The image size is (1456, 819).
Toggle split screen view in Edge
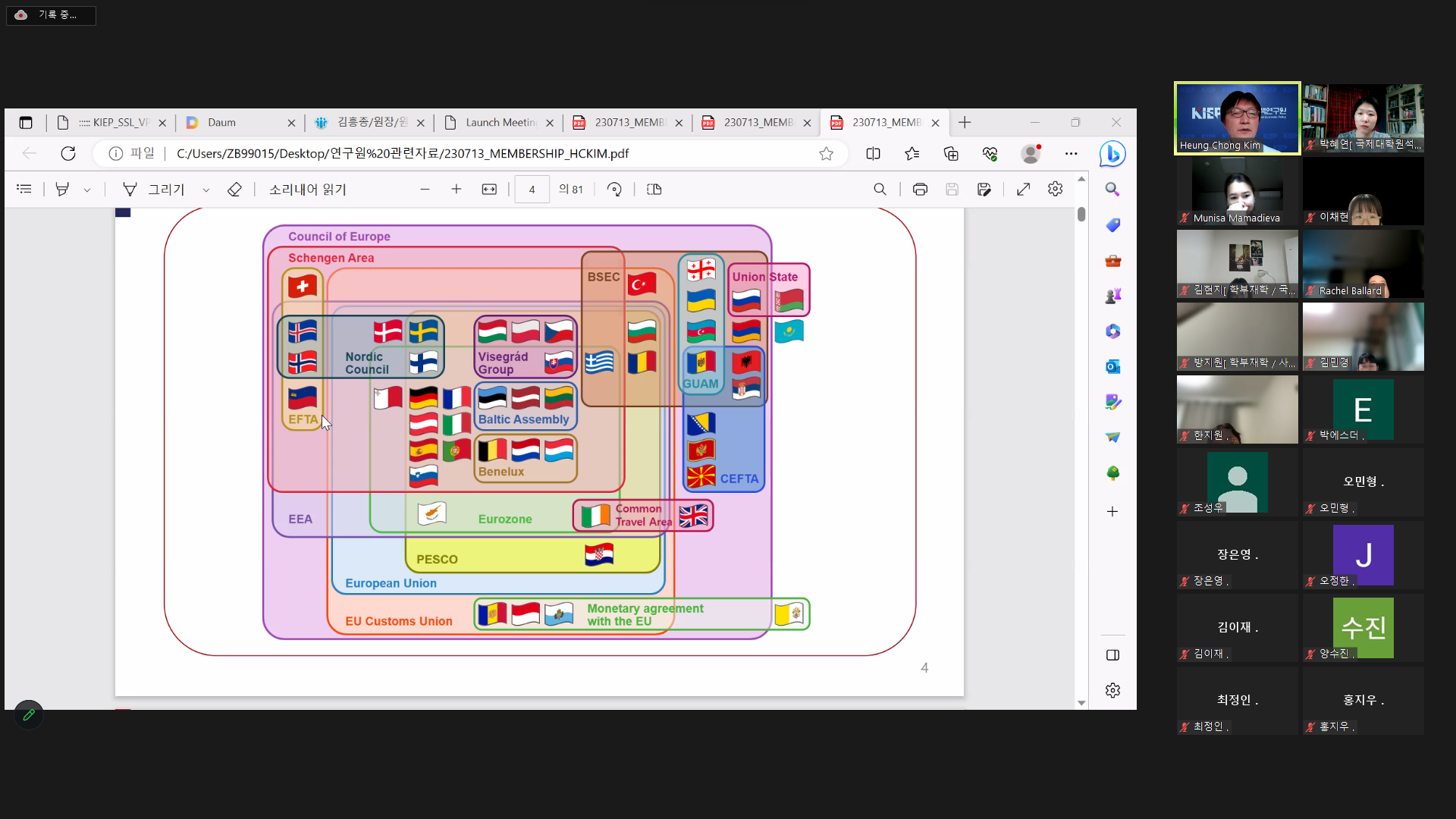pos(873,154)
